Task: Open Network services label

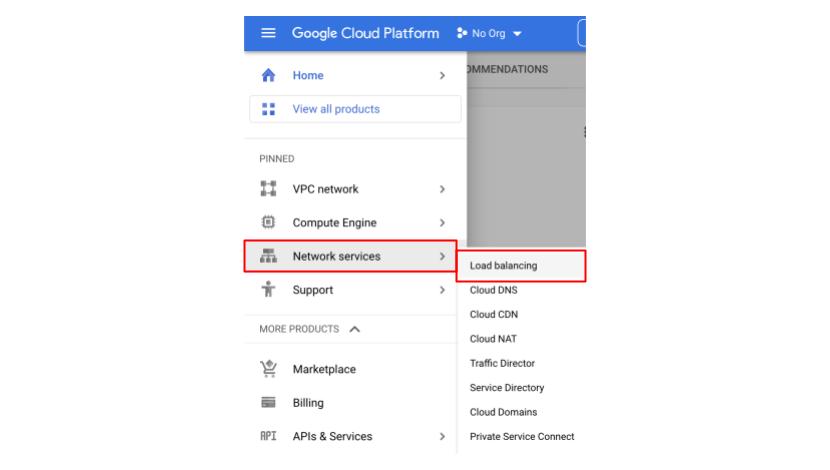Action: click(x=336, y=256)
